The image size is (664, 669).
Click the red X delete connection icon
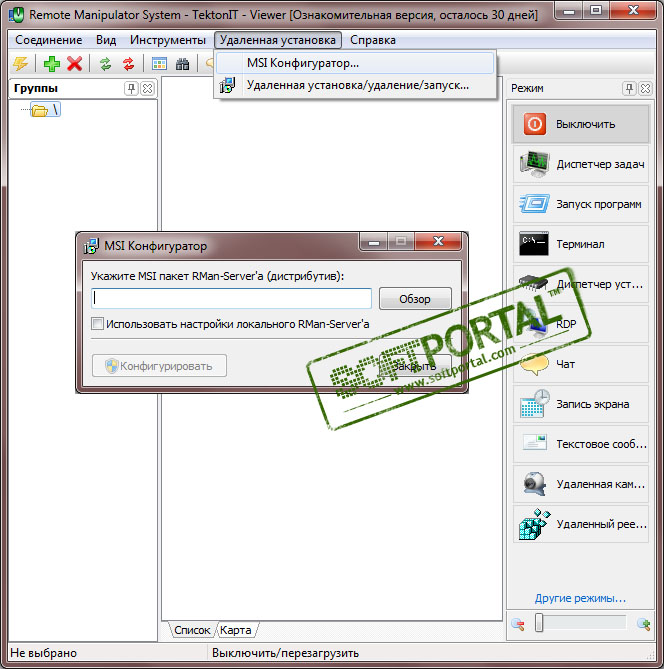click(75, 64)
